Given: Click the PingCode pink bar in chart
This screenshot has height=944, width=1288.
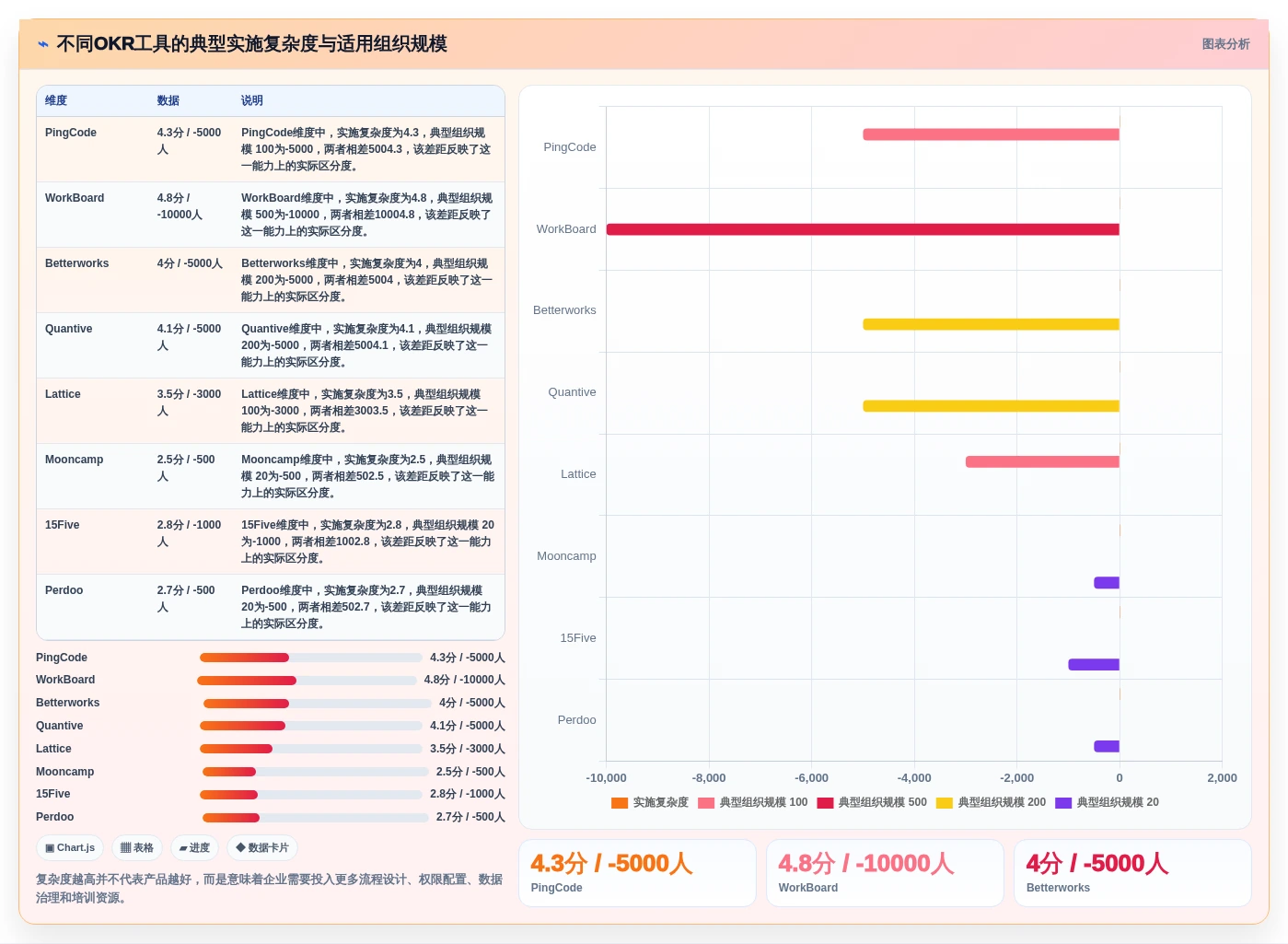Looking at the screenshot, I should coord(991,134).
